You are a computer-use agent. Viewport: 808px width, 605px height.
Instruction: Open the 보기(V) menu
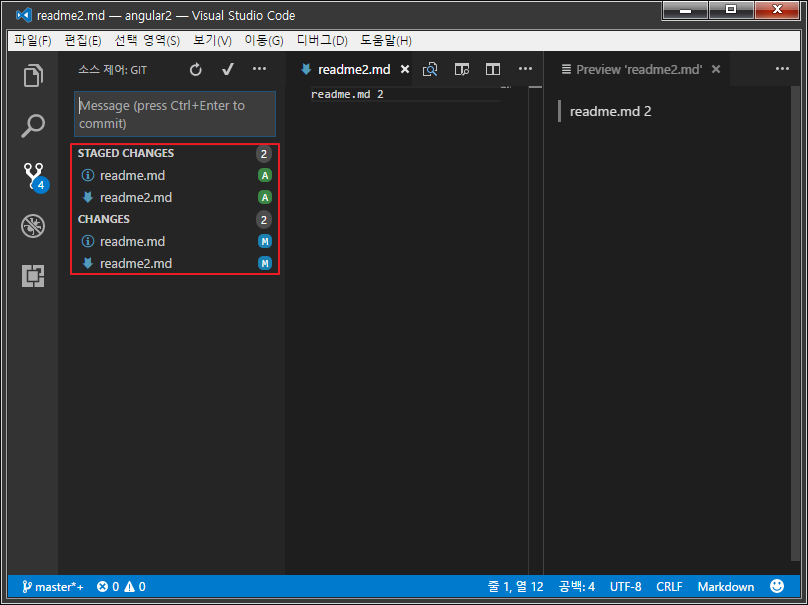(x=212, y=41)
